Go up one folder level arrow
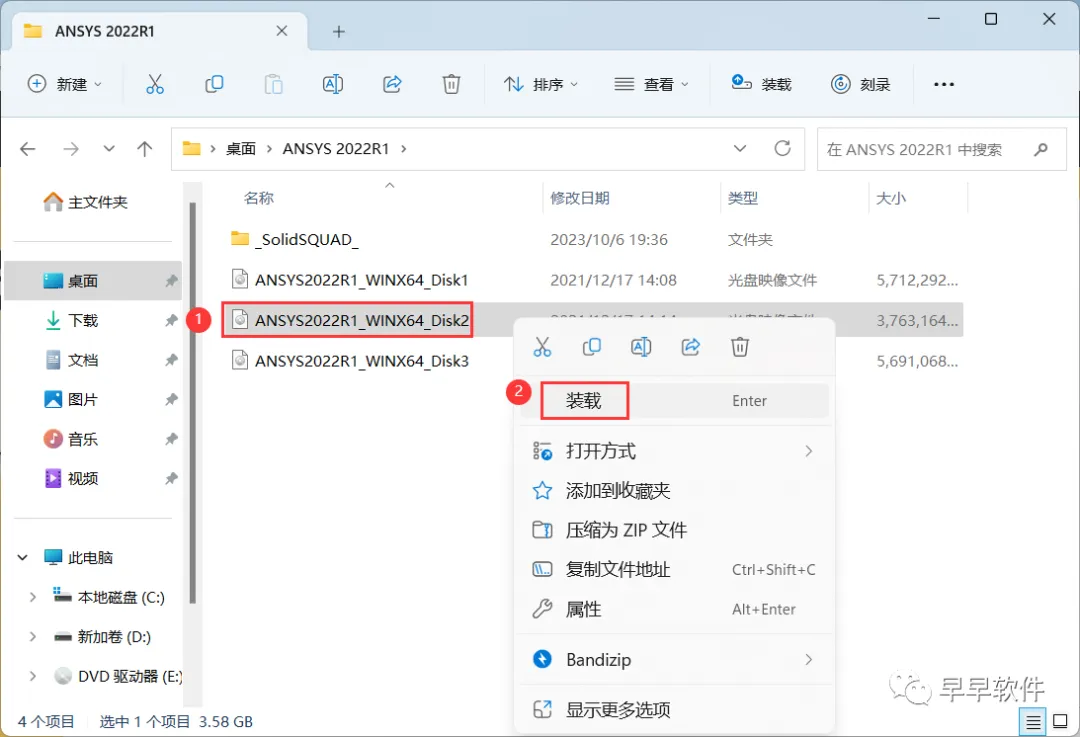 [145, 149]
